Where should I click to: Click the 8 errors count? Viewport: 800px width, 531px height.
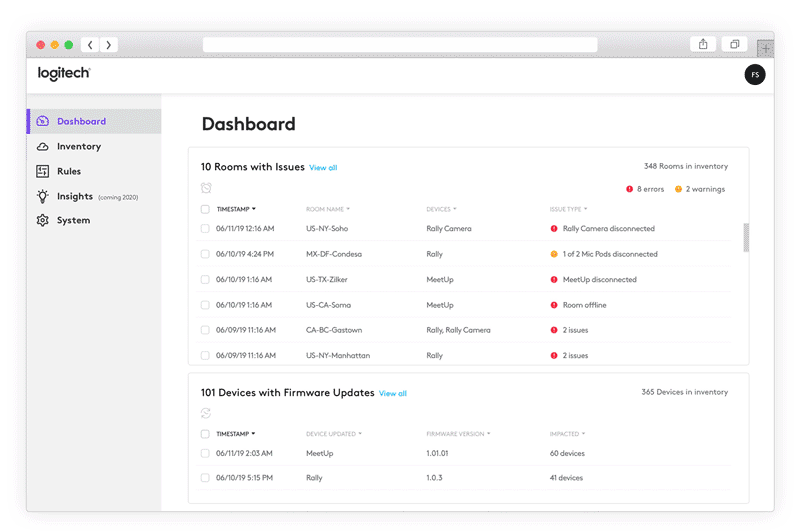pyautogui.click(x=651, y=189)
